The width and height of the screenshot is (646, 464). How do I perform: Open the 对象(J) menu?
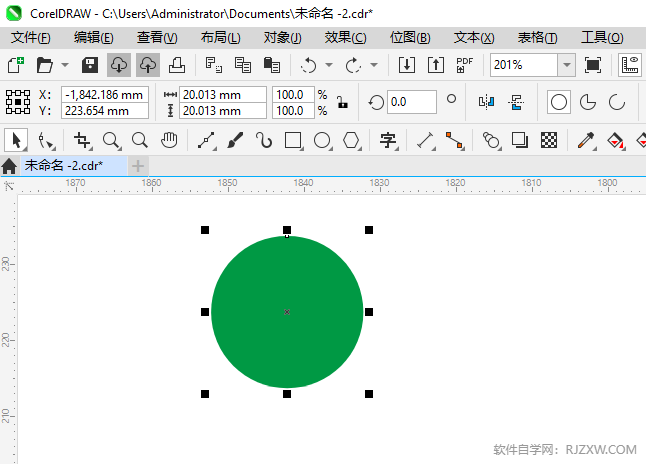click(x=283, y=38)
